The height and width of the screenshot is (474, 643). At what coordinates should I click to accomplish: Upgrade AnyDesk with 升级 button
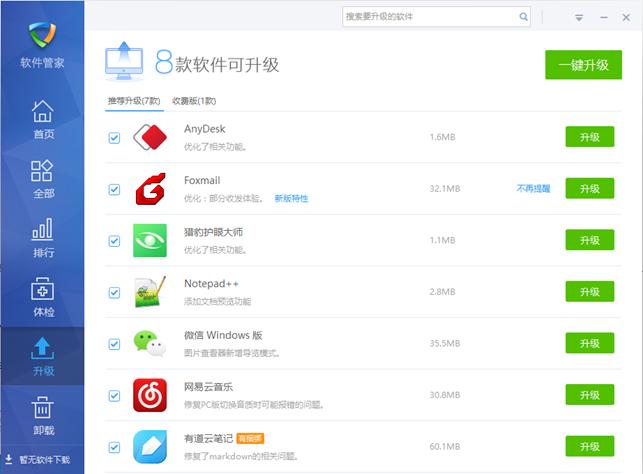[x=590, y=137]
